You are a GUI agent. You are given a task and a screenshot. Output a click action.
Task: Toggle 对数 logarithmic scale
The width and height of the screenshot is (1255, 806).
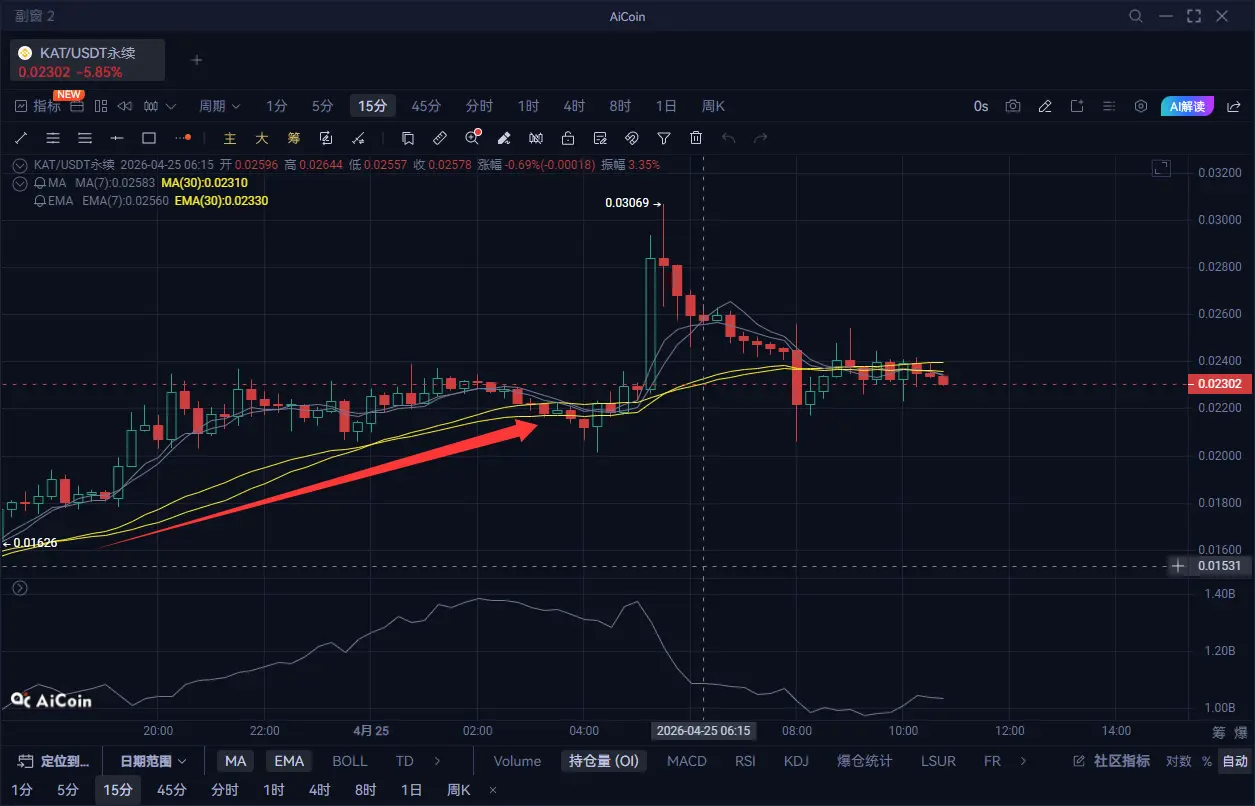[1179, 761]
